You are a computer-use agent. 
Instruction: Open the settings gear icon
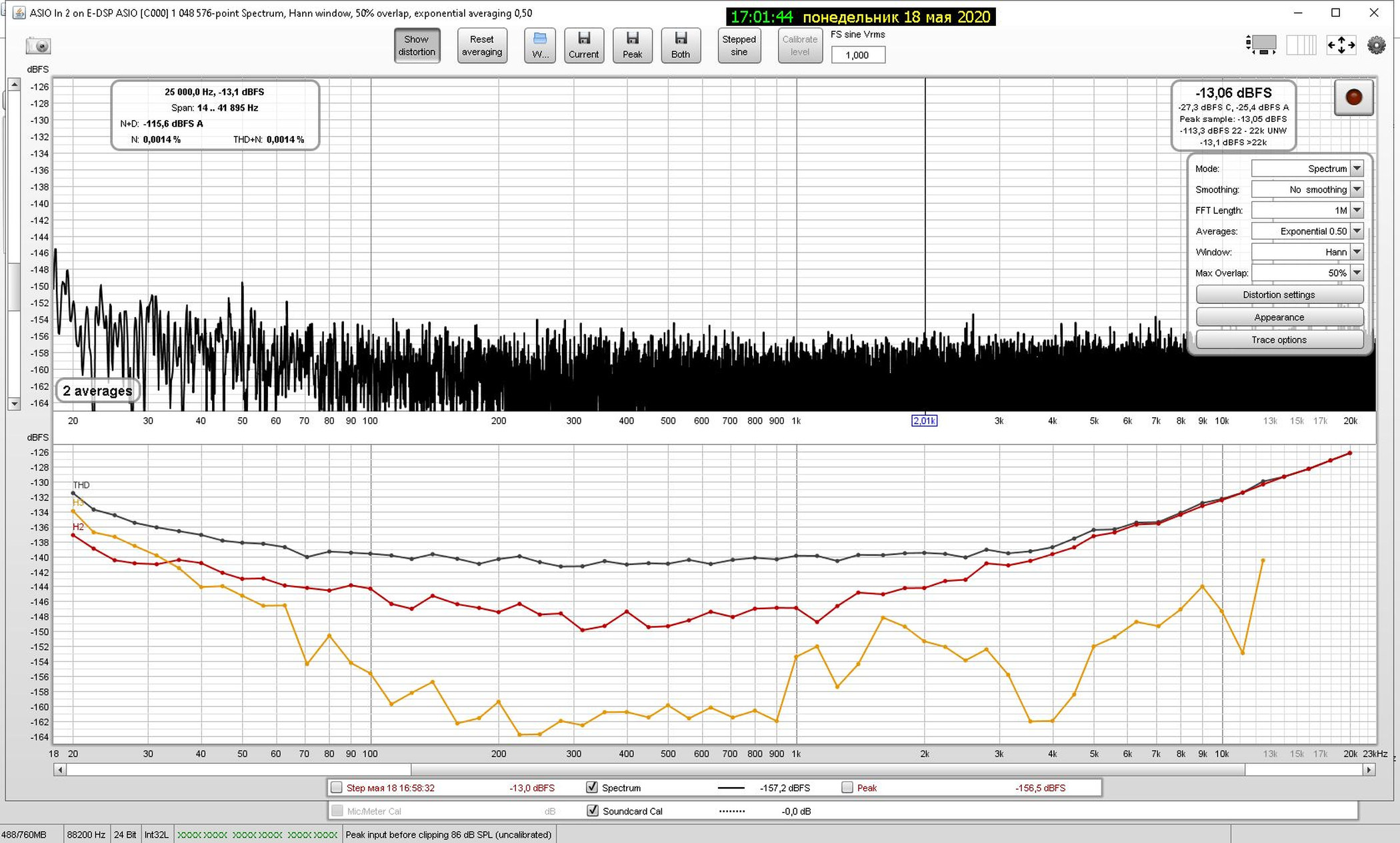point(1376,45)
